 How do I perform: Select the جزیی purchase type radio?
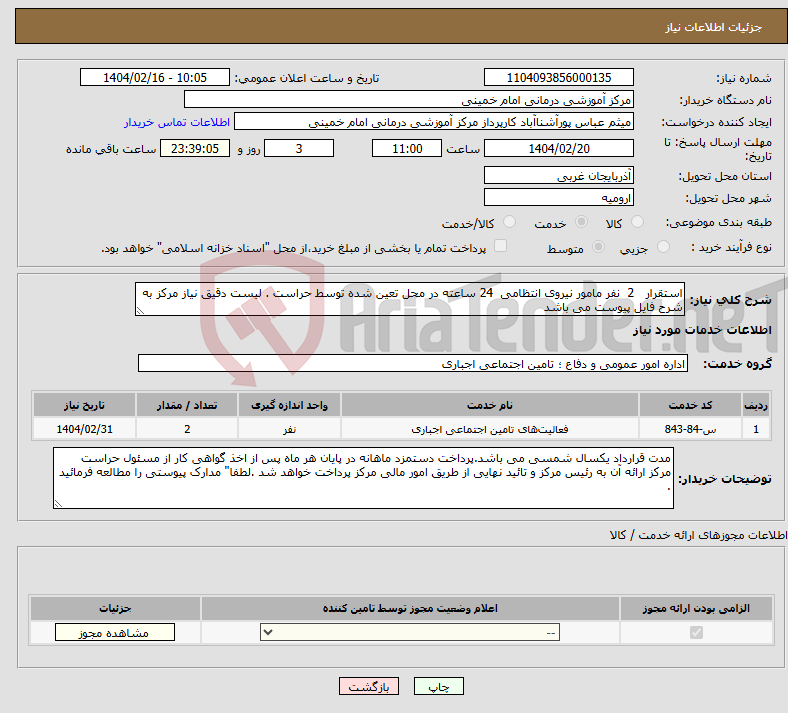click(663, 246)
